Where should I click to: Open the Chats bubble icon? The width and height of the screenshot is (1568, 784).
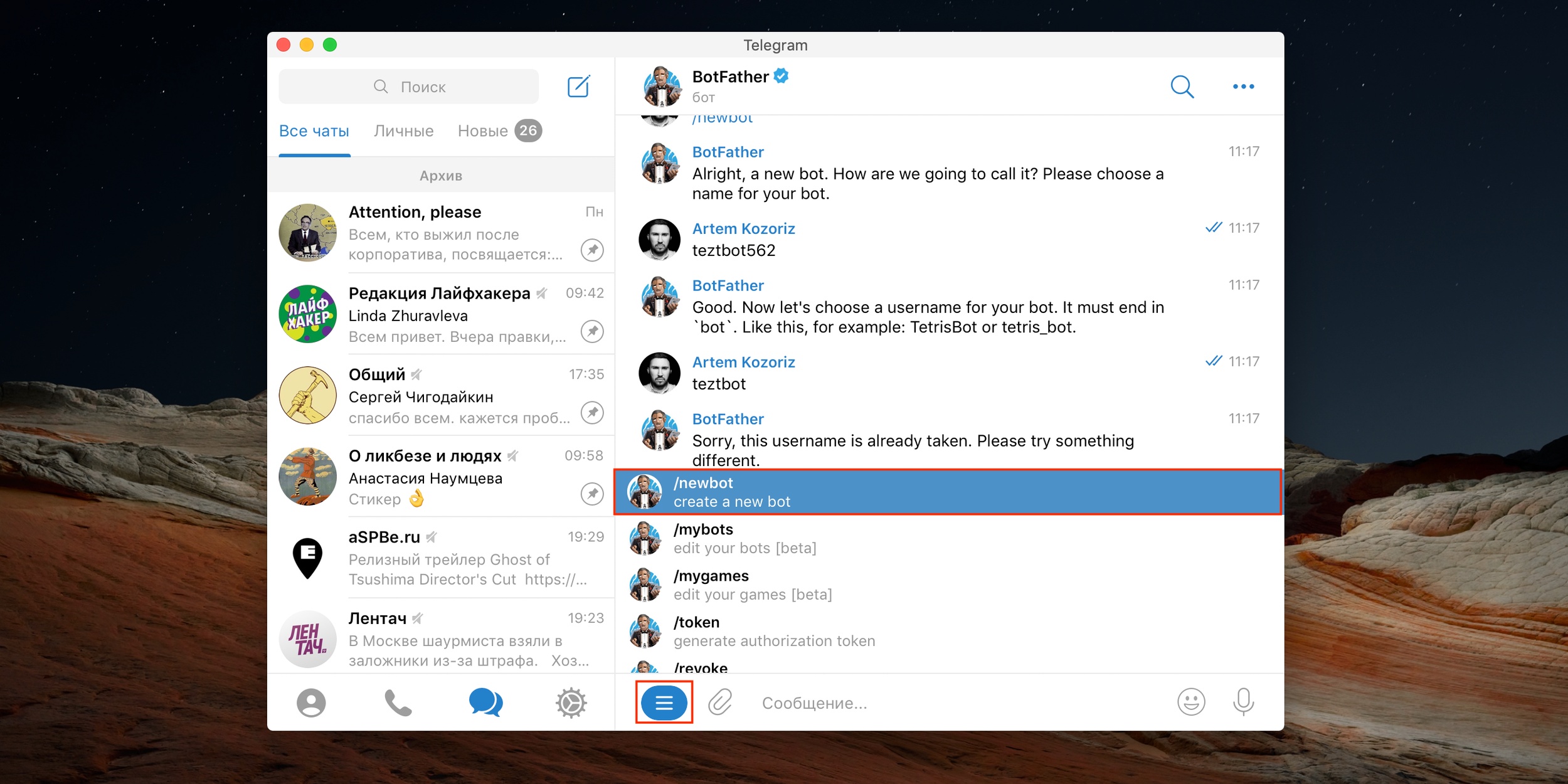(485, 702)
